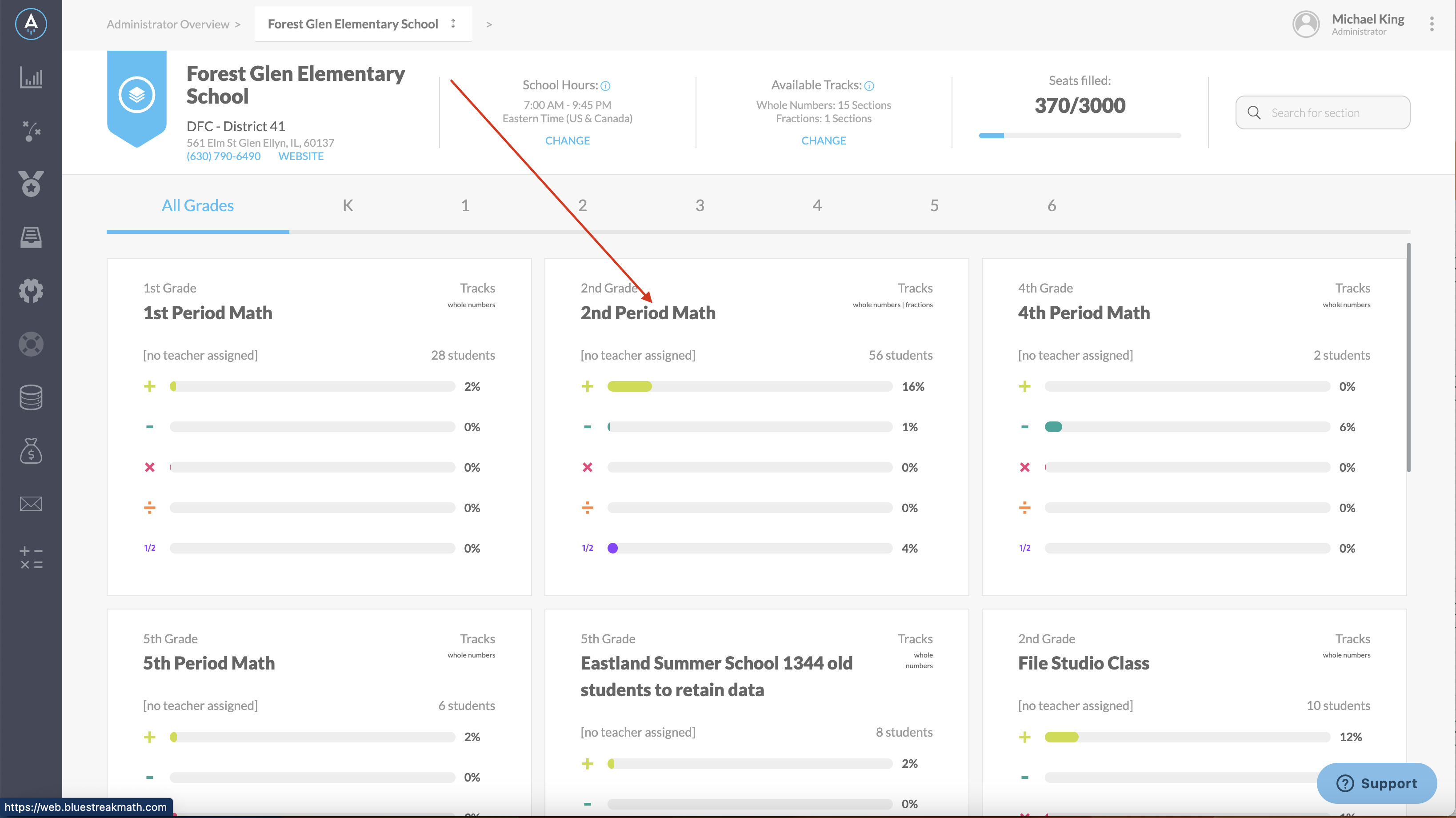1456x818 pixels.
Task: Click CHANGE under School Hours
Action: coord(567,140)
